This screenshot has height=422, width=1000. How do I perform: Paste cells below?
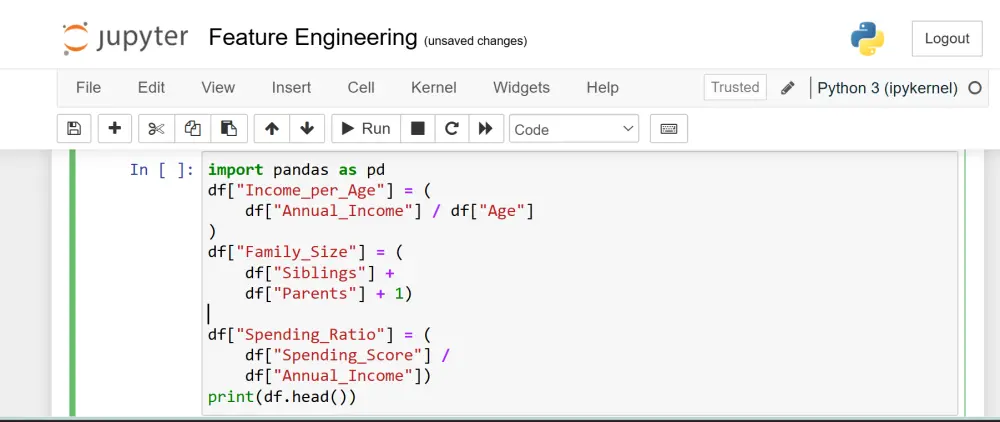229,129
